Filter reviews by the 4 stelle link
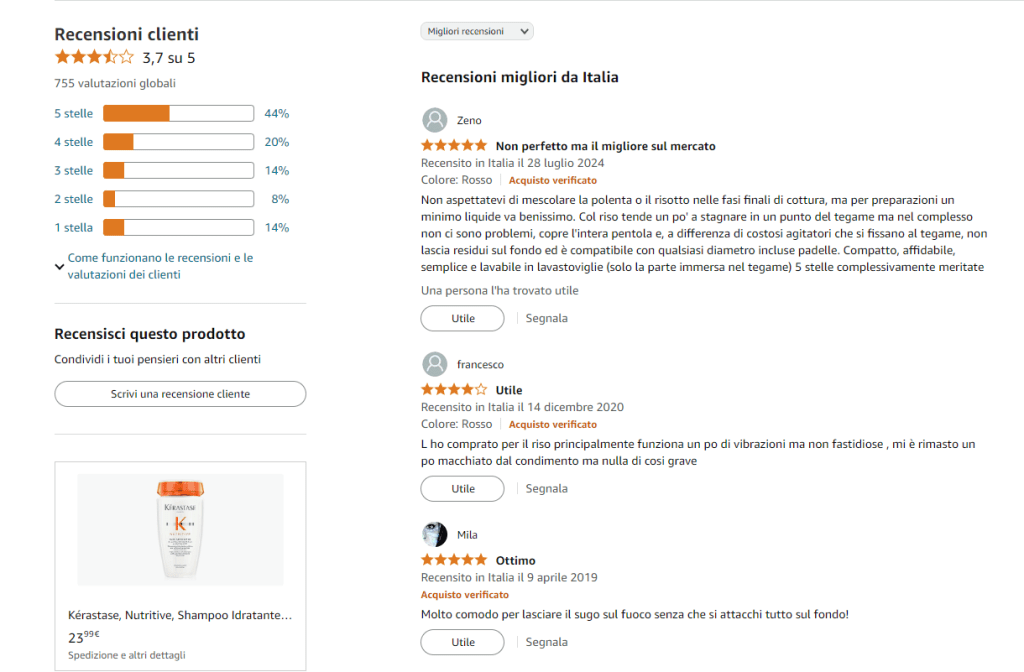The width and height of the screenshot is (1024, 672). 74,142
